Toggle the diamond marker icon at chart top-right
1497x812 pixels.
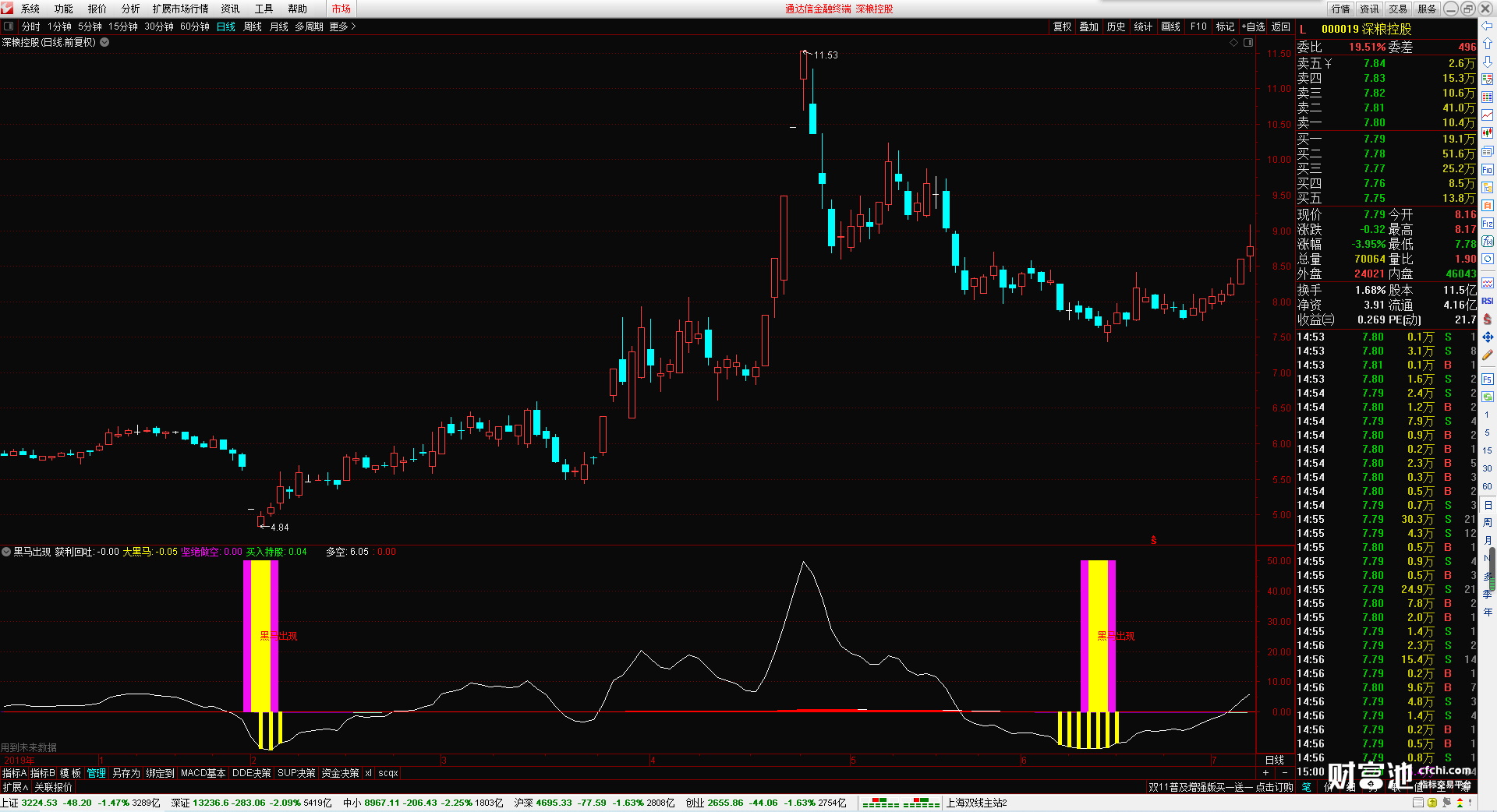[x=1233, y=43]
